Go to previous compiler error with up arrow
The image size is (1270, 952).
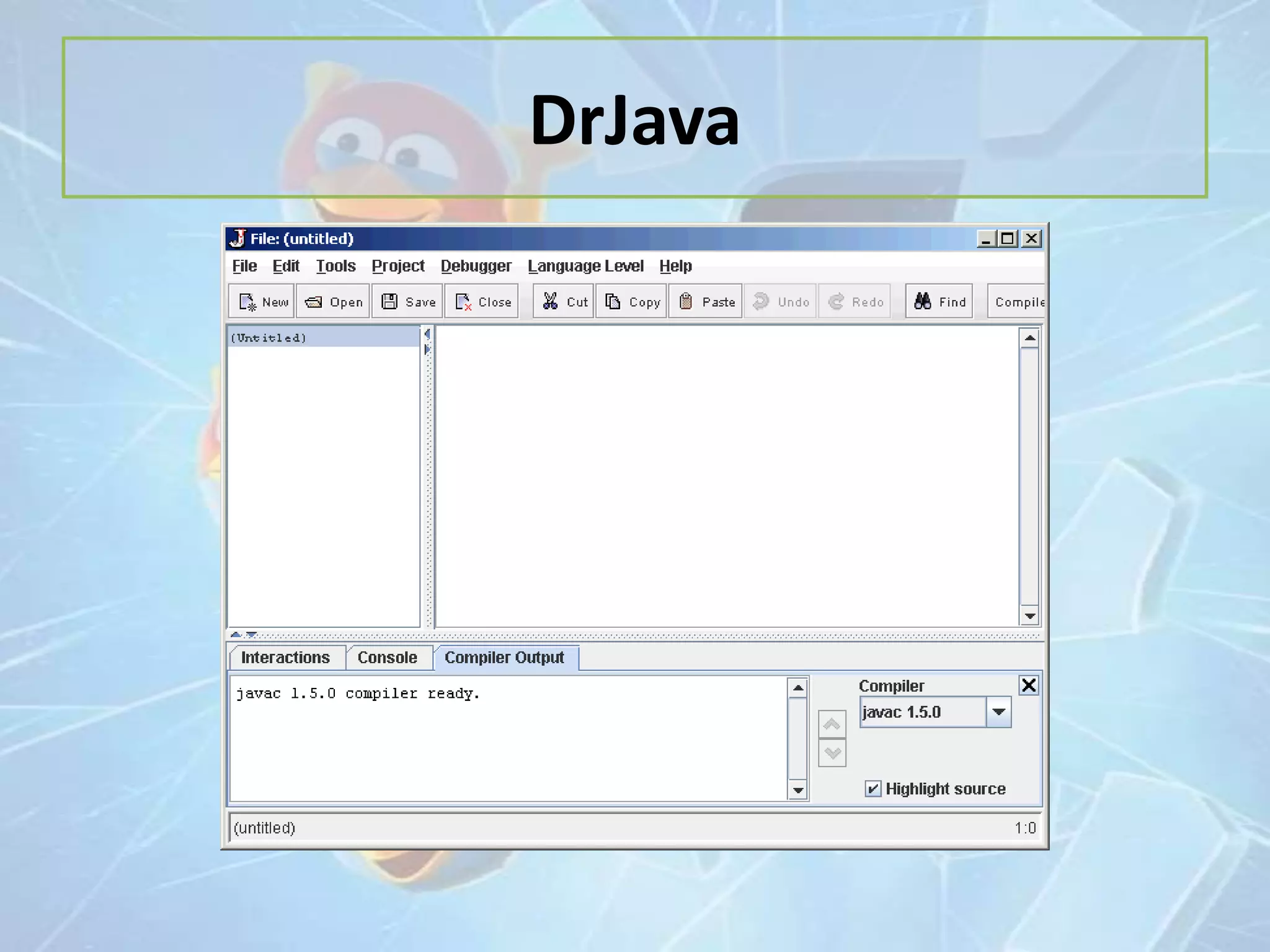[832, 725]
